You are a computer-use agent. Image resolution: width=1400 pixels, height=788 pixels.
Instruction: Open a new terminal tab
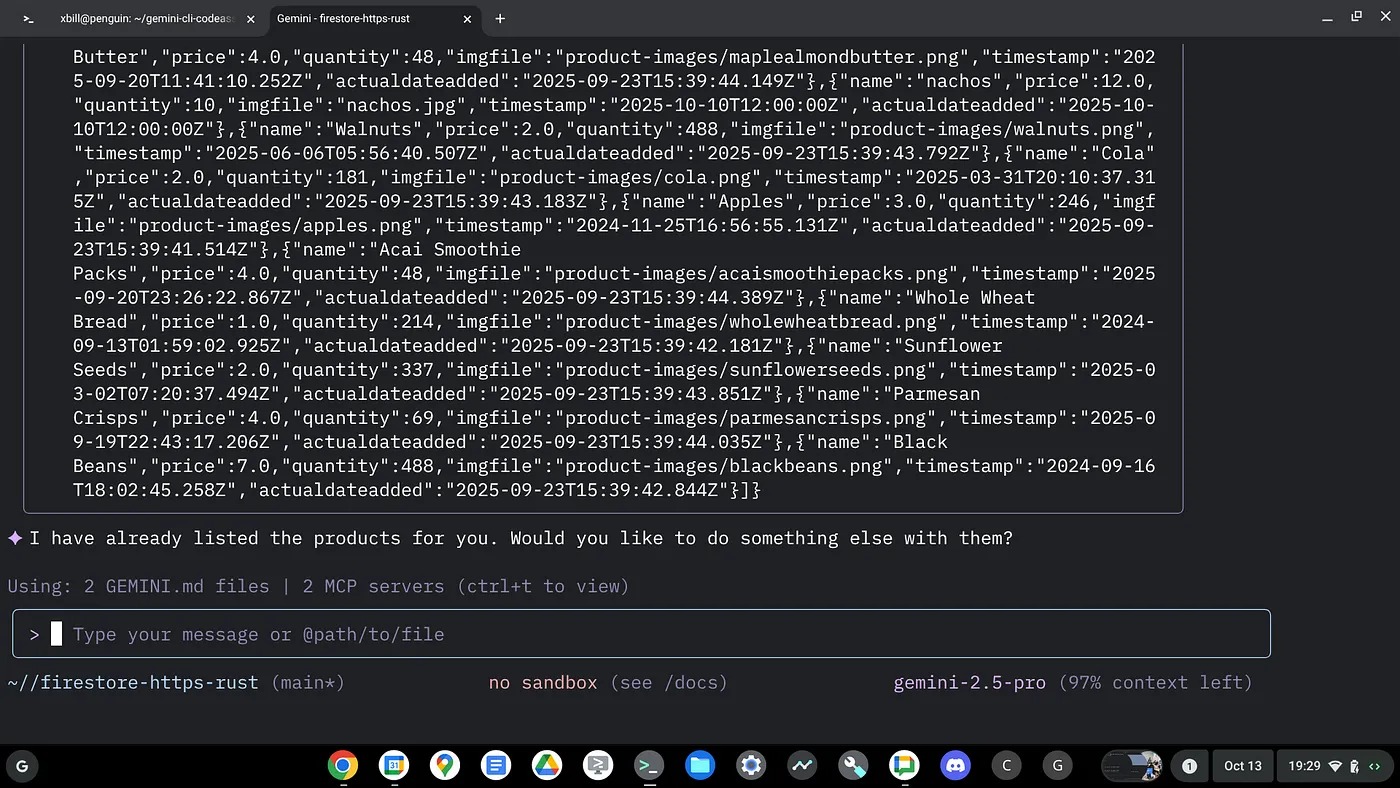pyautogui.click(x=500, y=19)
